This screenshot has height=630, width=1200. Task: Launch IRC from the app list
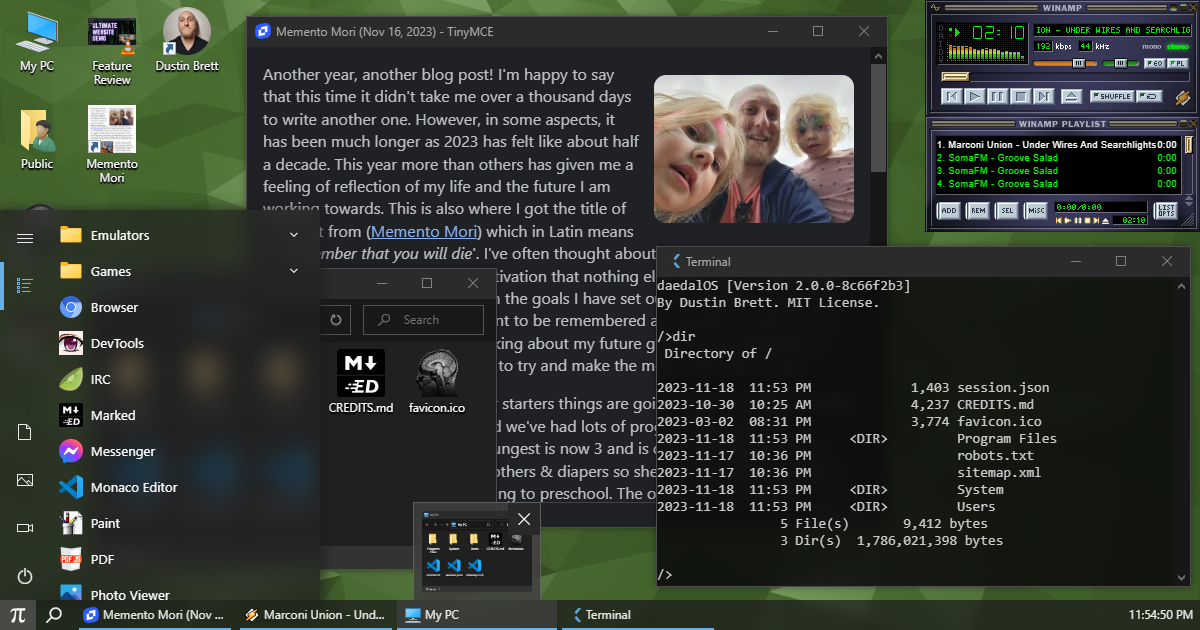(100, 379)
